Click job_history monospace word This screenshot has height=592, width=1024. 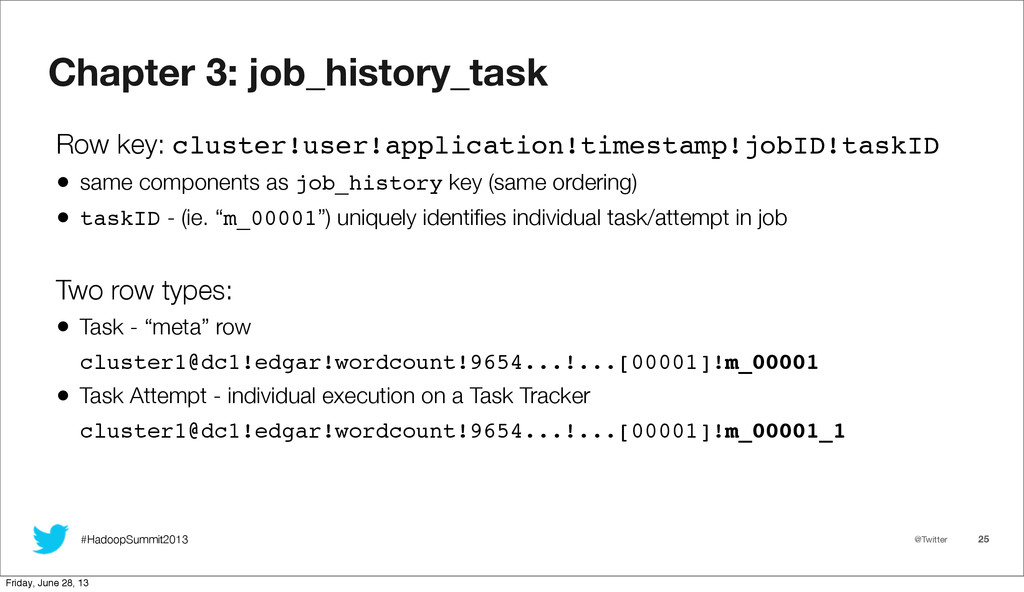point(369,184)
